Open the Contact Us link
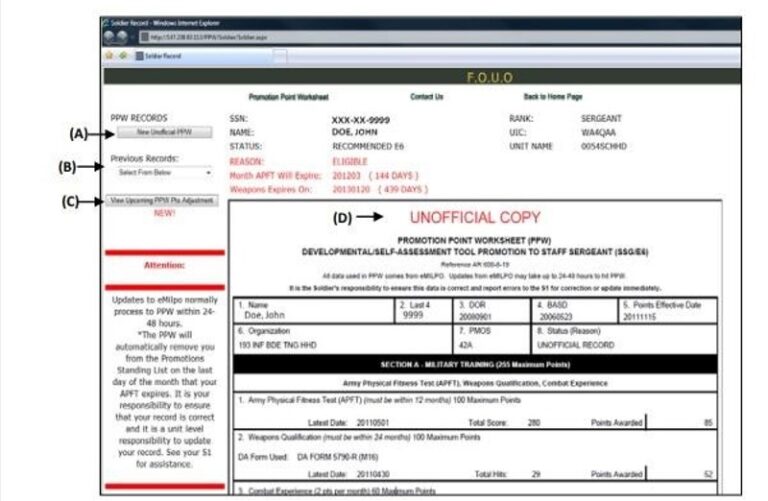 427,96
